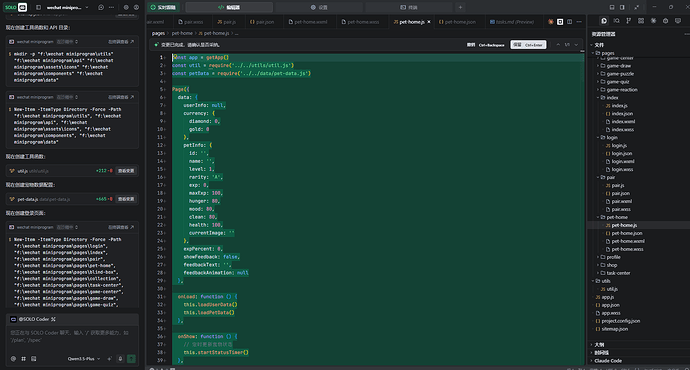This screenshot has height=370, width=690.
Task: Click the pages breadcrumb segment
Action: 158,33
